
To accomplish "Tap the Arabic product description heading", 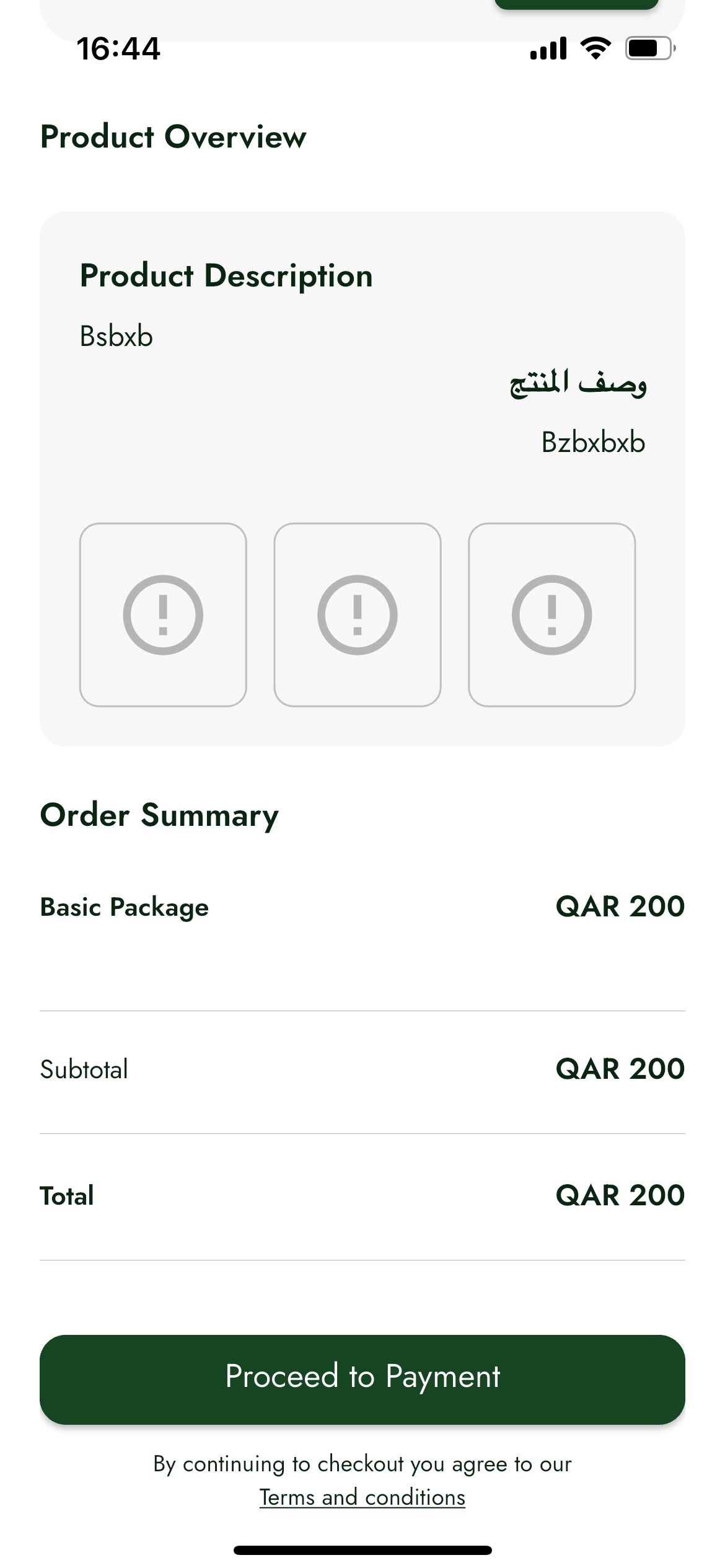I will [578, 383].
